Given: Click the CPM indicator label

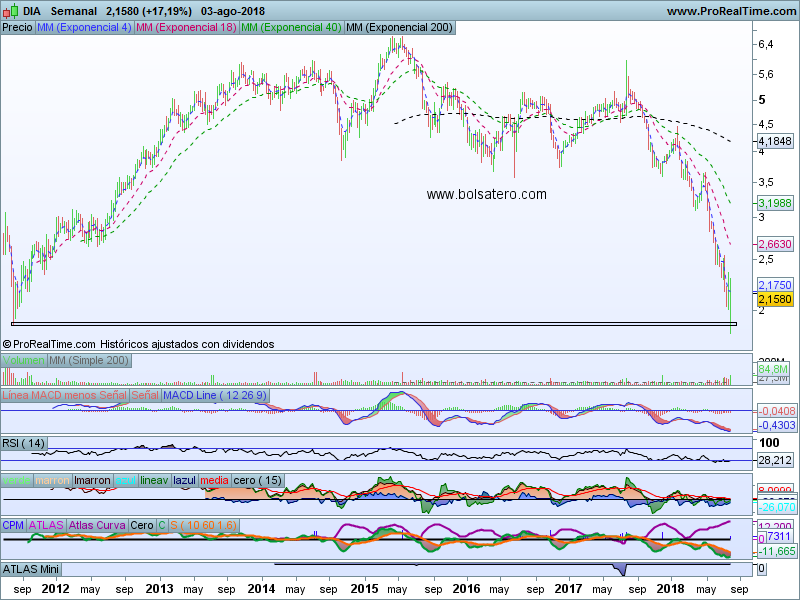Looking at the screenshot, I should (x=13, y=524).
